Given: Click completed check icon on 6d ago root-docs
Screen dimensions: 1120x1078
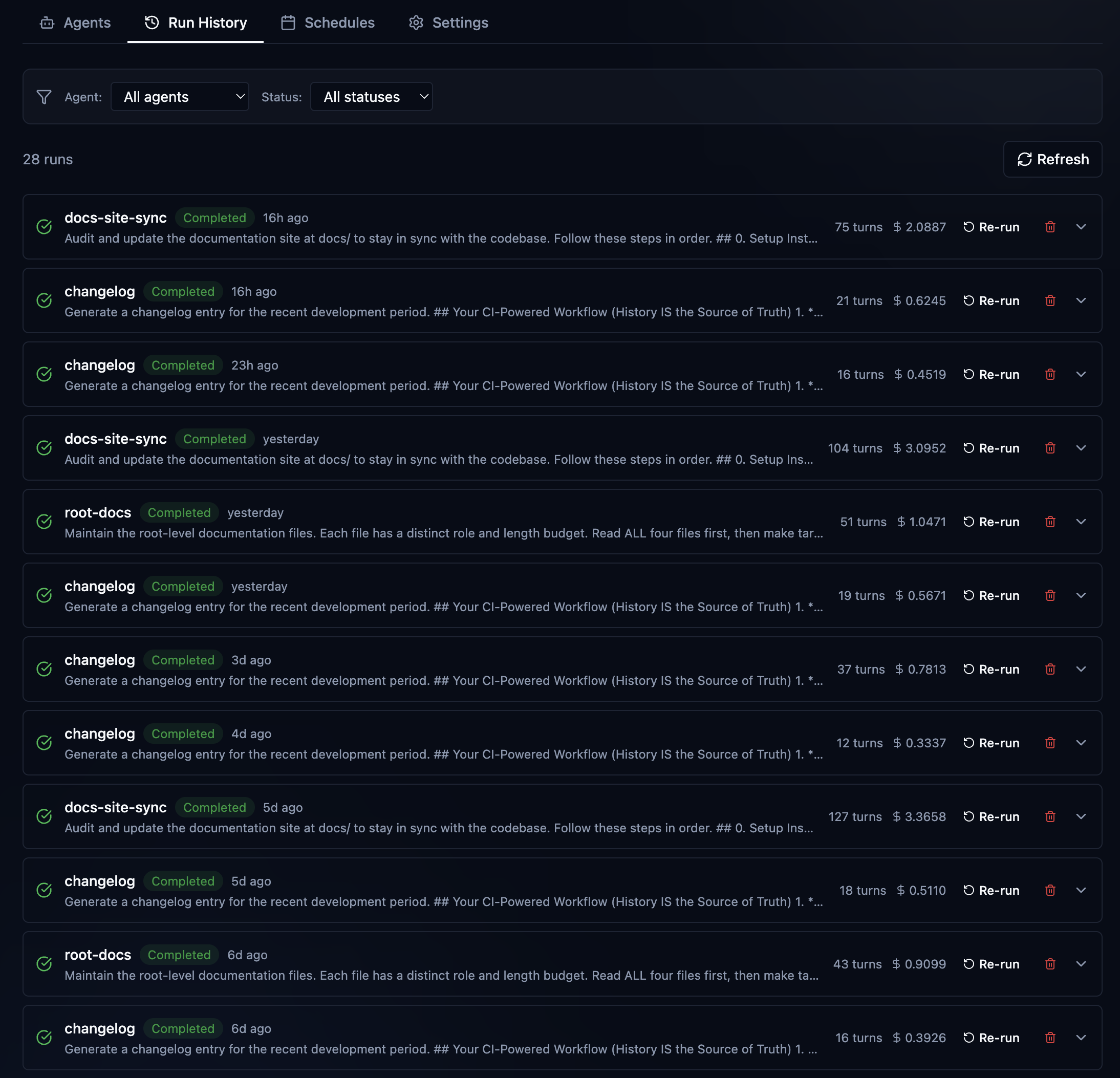Looking at the screenshot, I should point(44,964).
